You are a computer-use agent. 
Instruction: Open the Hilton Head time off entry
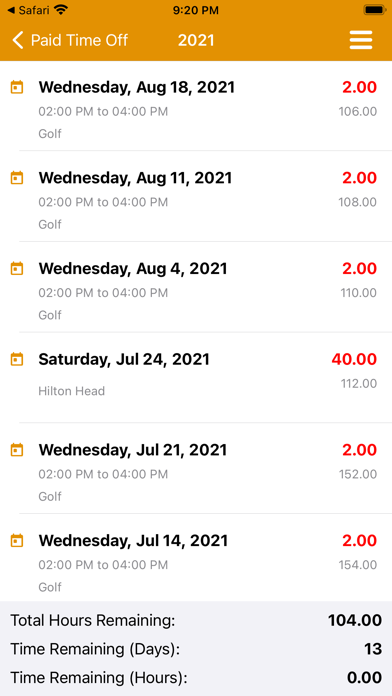click(196, 378)
